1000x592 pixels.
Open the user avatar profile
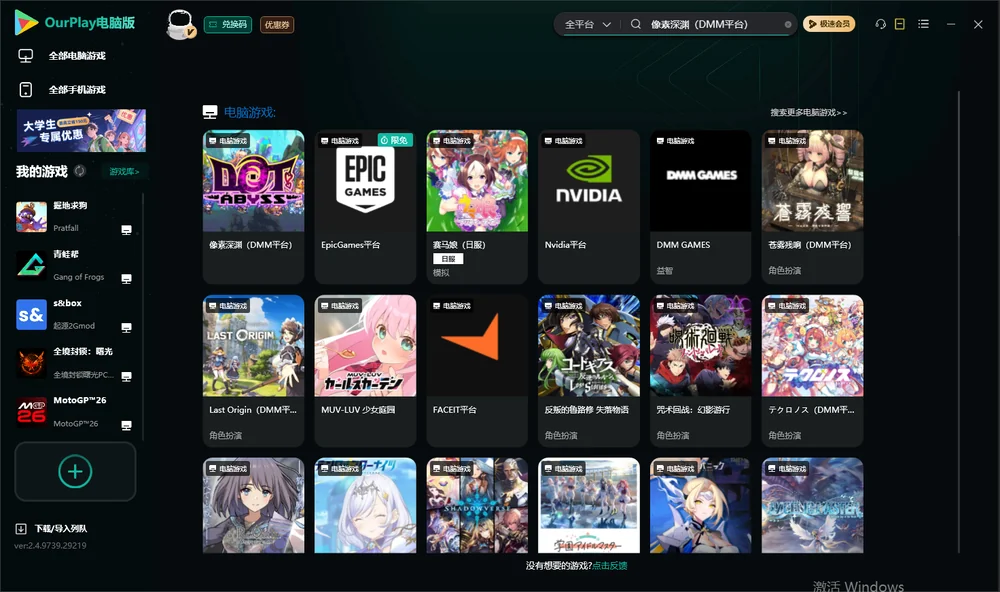pyautogui.click(x=180, y=25)
